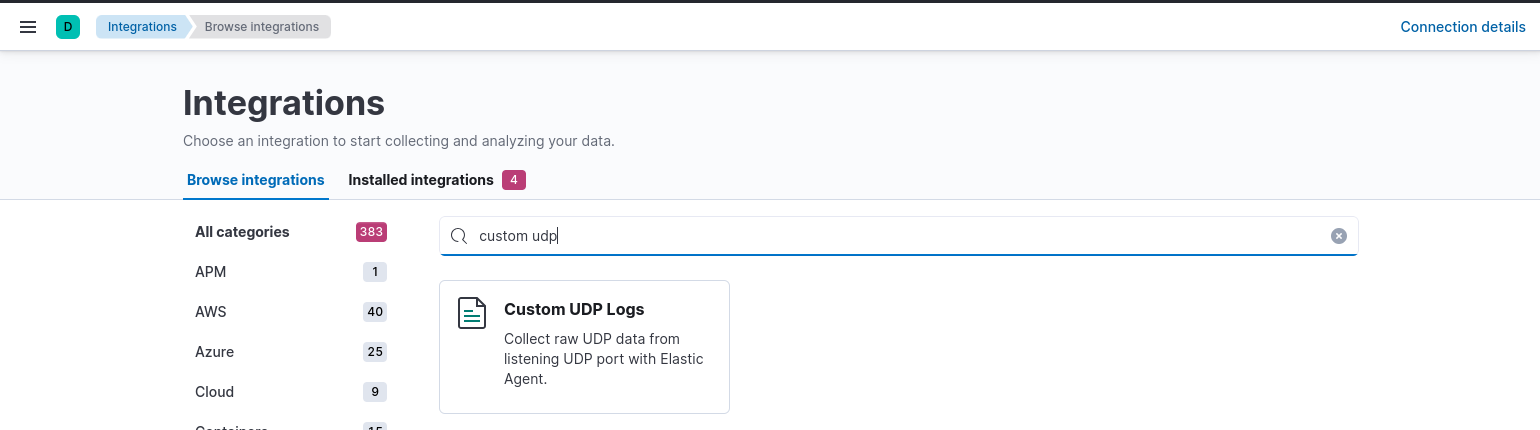1540x430 pixels.
Task: Focus the integrations search input
Action: point(900,236)
